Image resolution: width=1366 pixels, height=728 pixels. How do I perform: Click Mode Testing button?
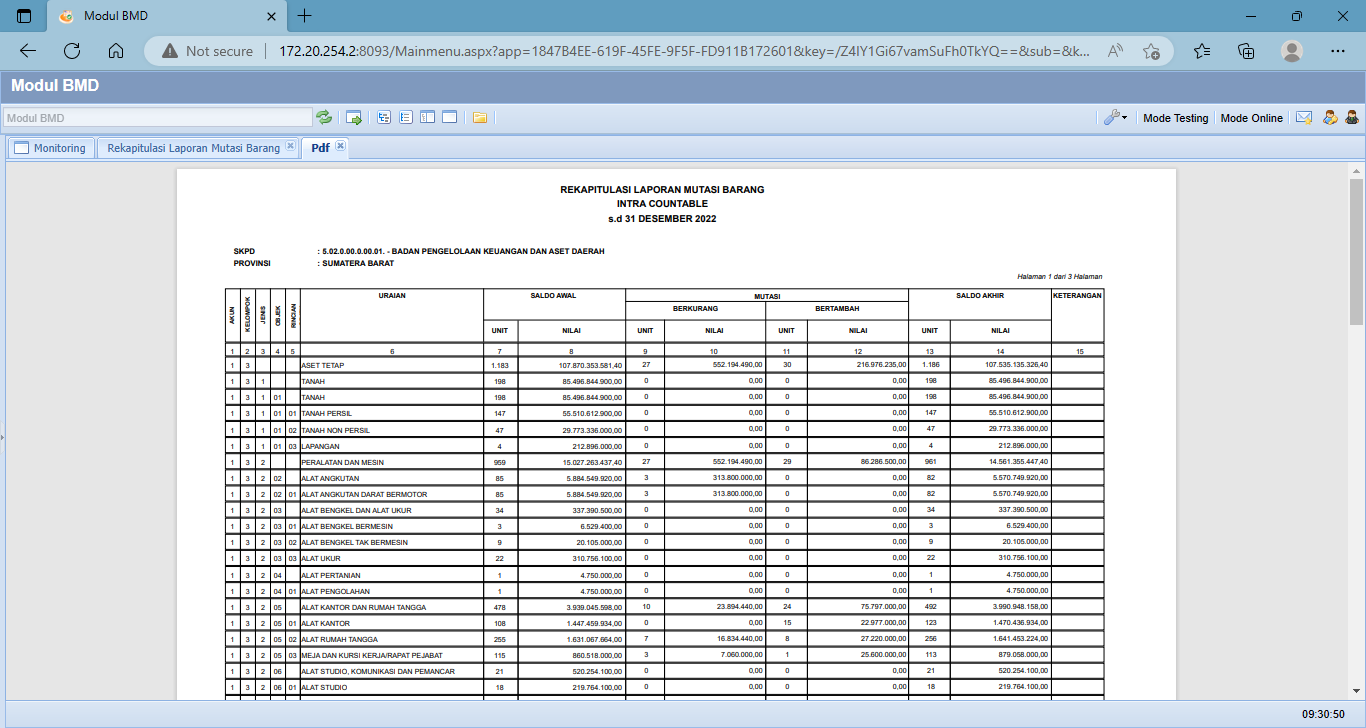[1175, 118]
